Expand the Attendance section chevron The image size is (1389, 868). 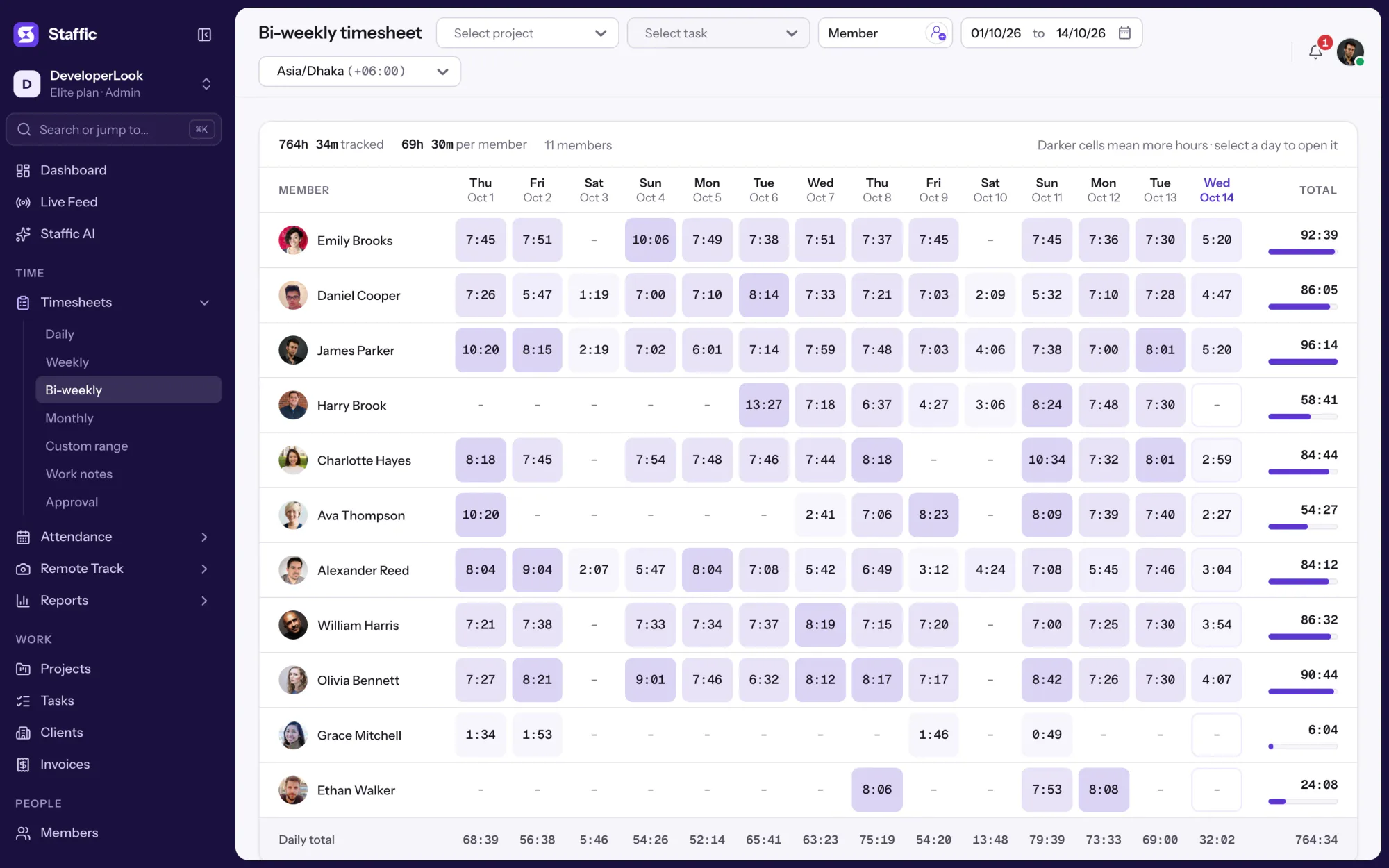(x=205, y=537)
